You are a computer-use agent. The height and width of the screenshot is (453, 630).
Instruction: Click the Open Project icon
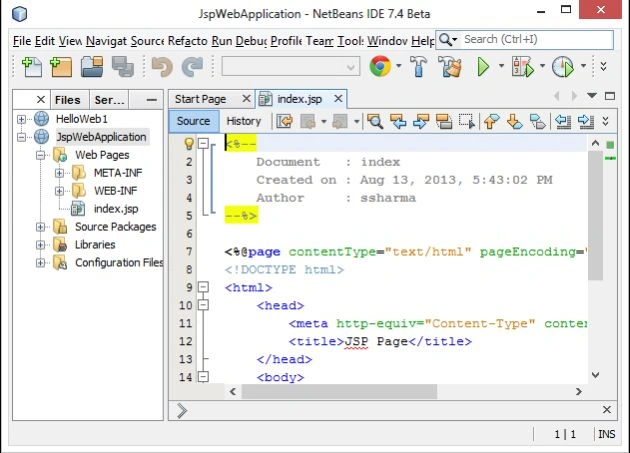pyautogui.click(x=92, y=67)
